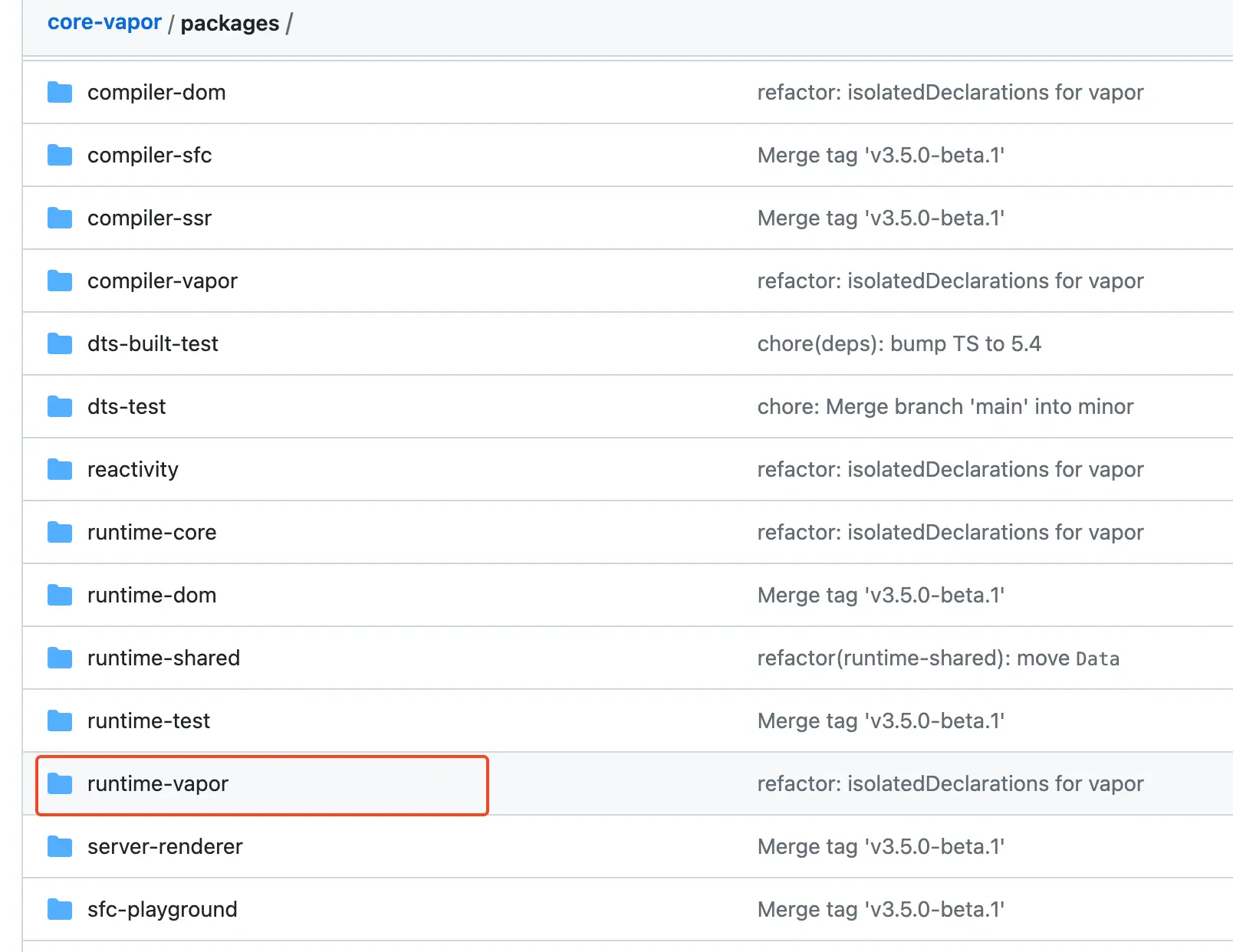Viewport: 1233px width, 952px height.
Task: Click the sfc-playground folder icon
Action: [60, 910]
